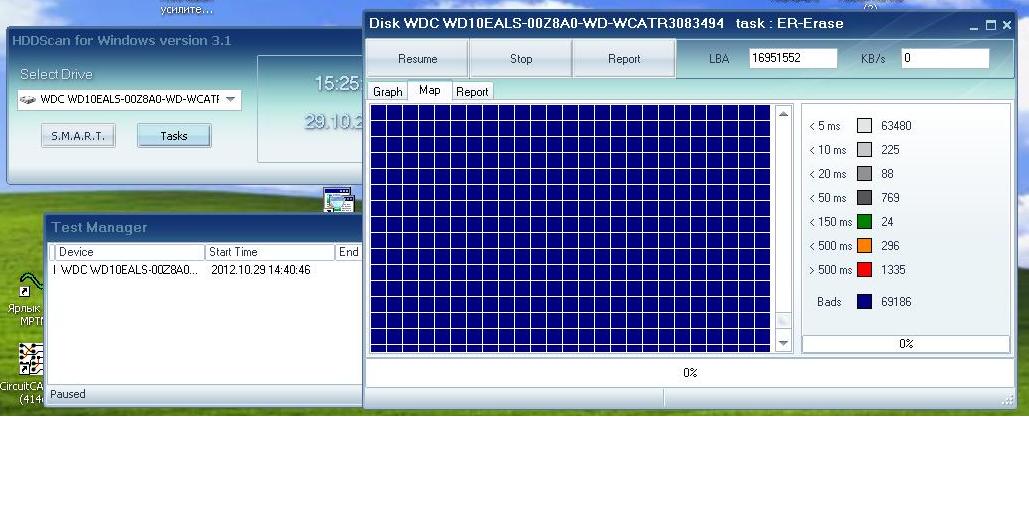Click the scroll-up arrow of block map
The image size is (1029, 525).
(x=784, y=114)
